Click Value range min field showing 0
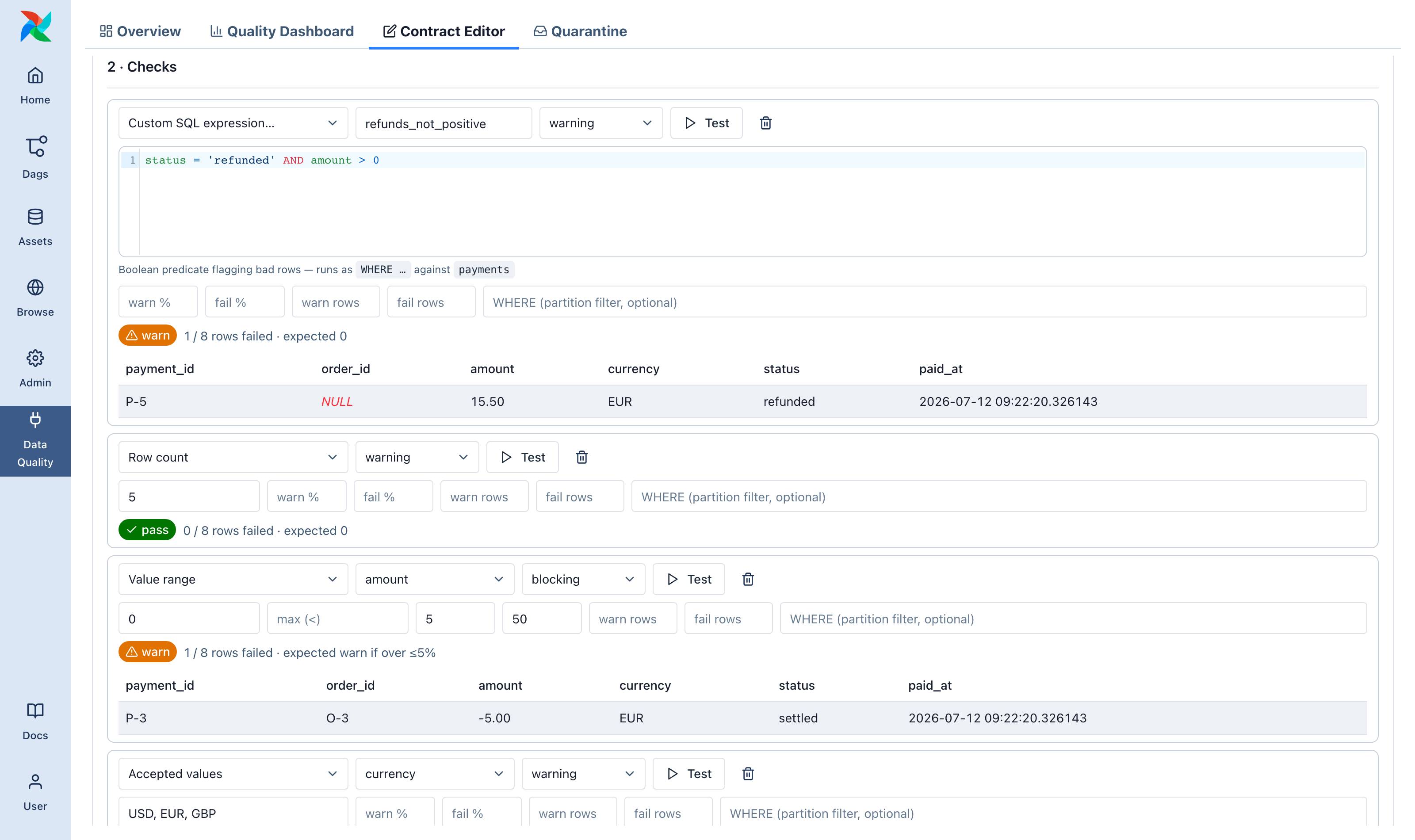This screenshot has width=1415, height=840. (x=189, y=619)
